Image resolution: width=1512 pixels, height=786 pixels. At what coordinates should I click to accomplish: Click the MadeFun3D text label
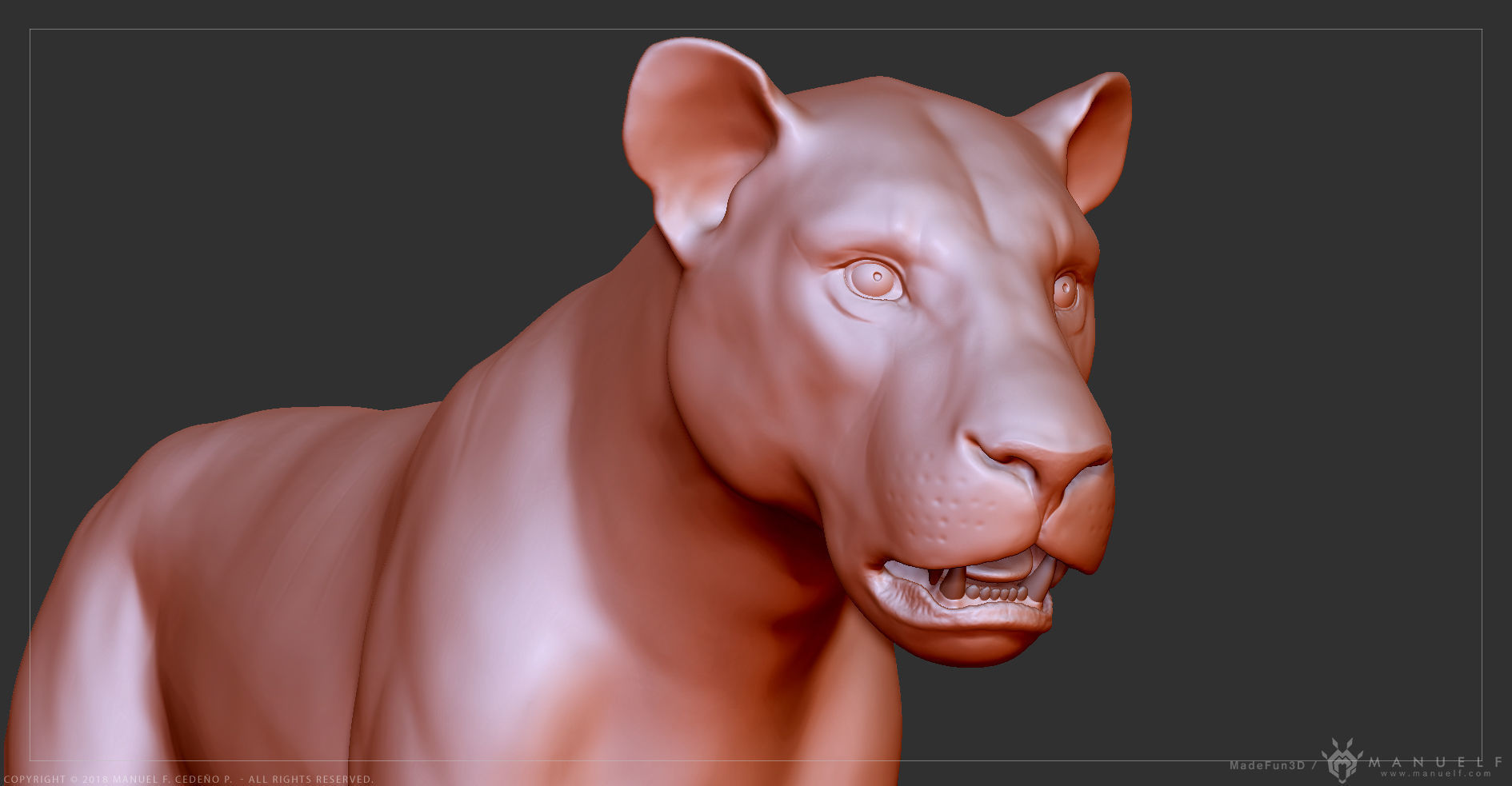coord(1267,765)
